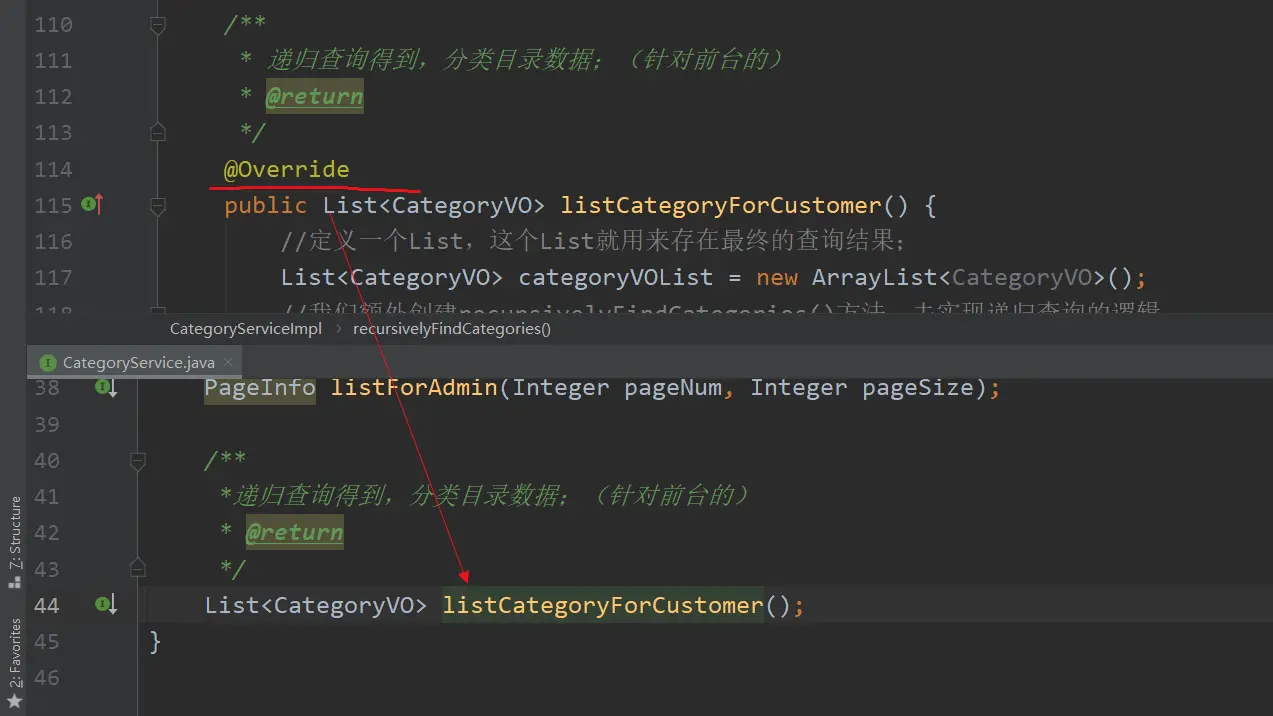This screenshot has width=1273, height=716.
Task: Click line number 116 in the gutter
Action: tap(53, 241)
